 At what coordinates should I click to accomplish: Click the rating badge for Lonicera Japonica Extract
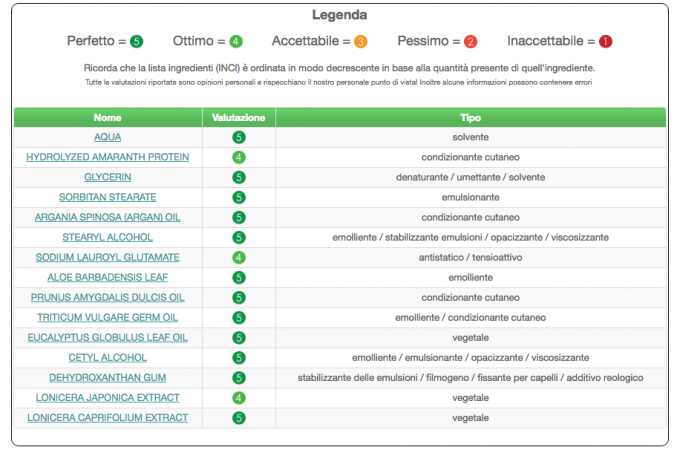coord(239,398)
